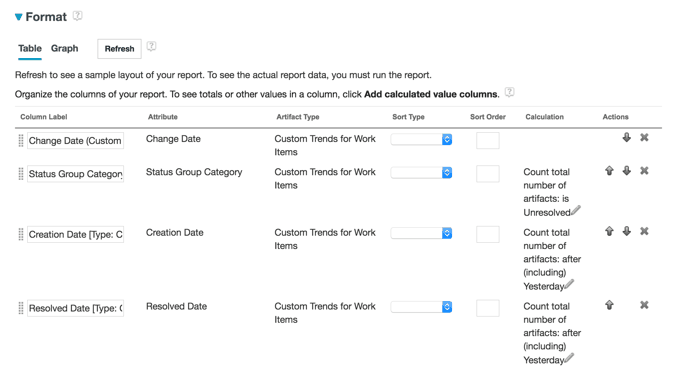
Task: Open help icon next to Format heading
Action: [77, 16]
